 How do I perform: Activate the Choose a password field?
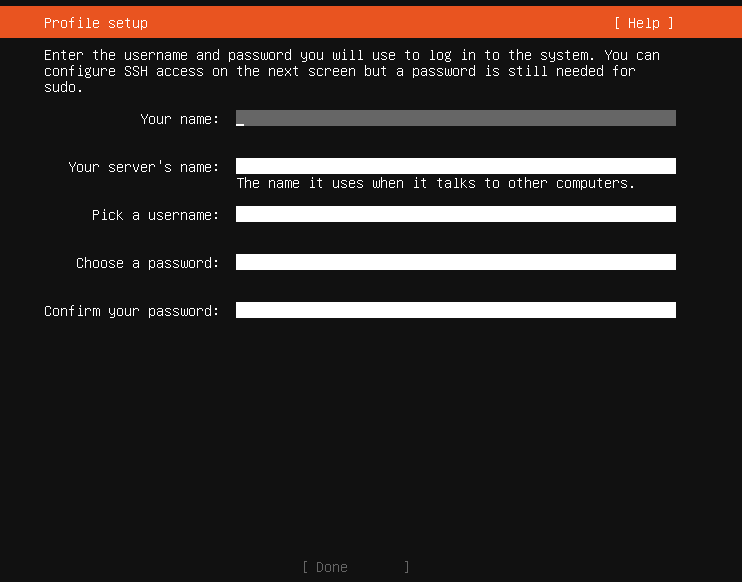pos(456,262)
